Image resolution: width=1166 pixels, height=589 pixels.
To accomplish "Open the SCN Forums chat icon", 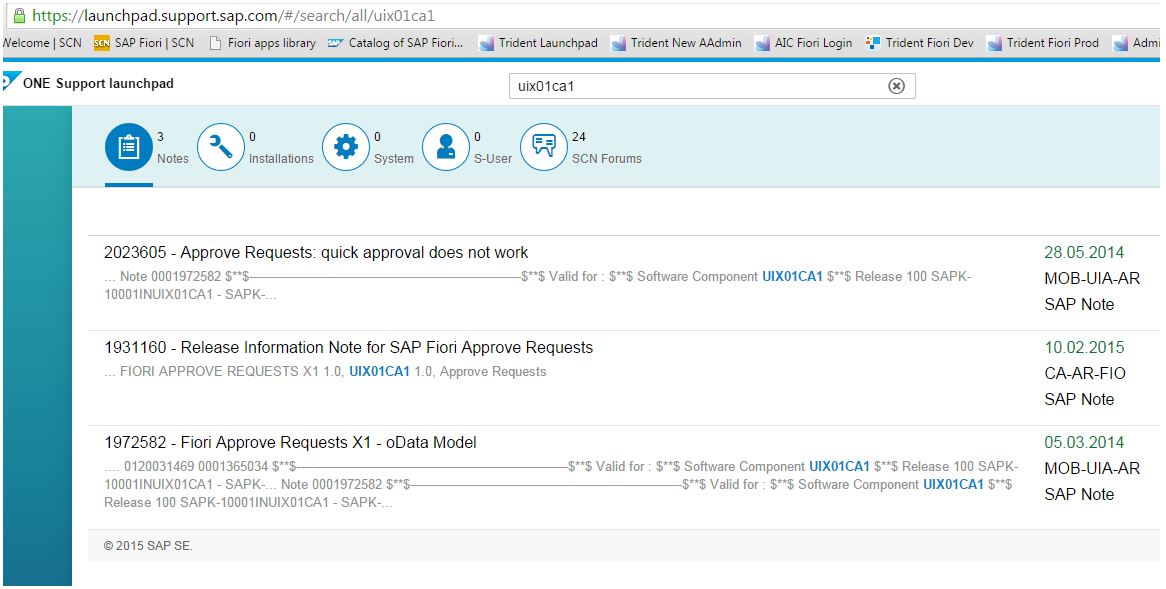I will pos(544,148).
